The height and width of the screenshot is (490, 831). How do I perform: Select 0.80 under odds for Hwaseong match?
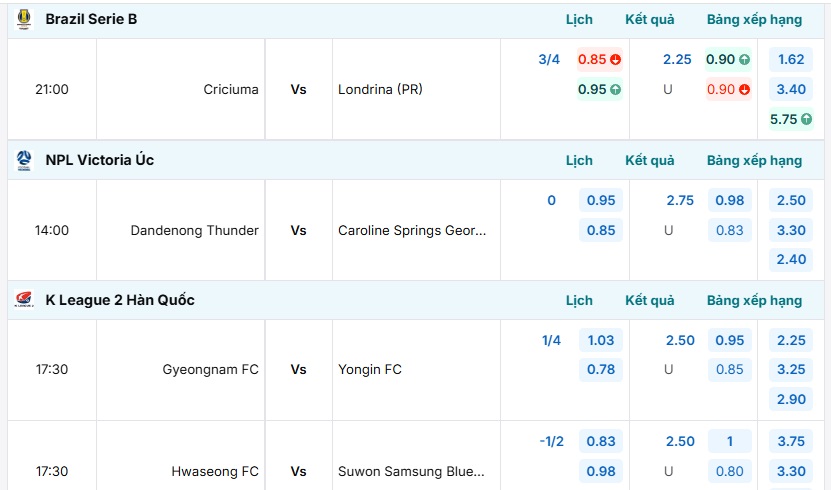[x=730, y=471]
